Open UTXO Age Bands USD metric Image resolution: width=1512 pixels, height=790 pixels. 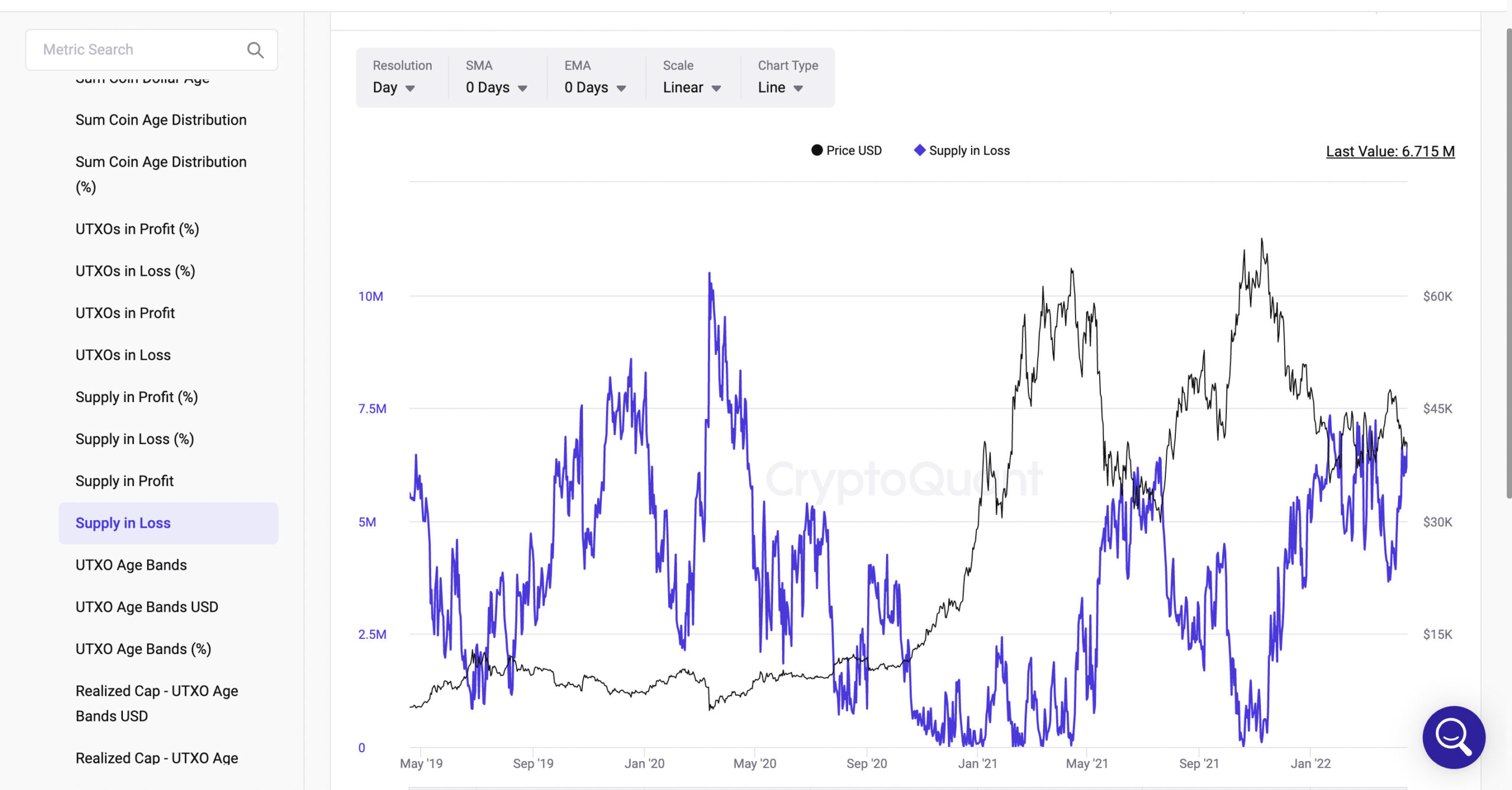pos(147,607)
